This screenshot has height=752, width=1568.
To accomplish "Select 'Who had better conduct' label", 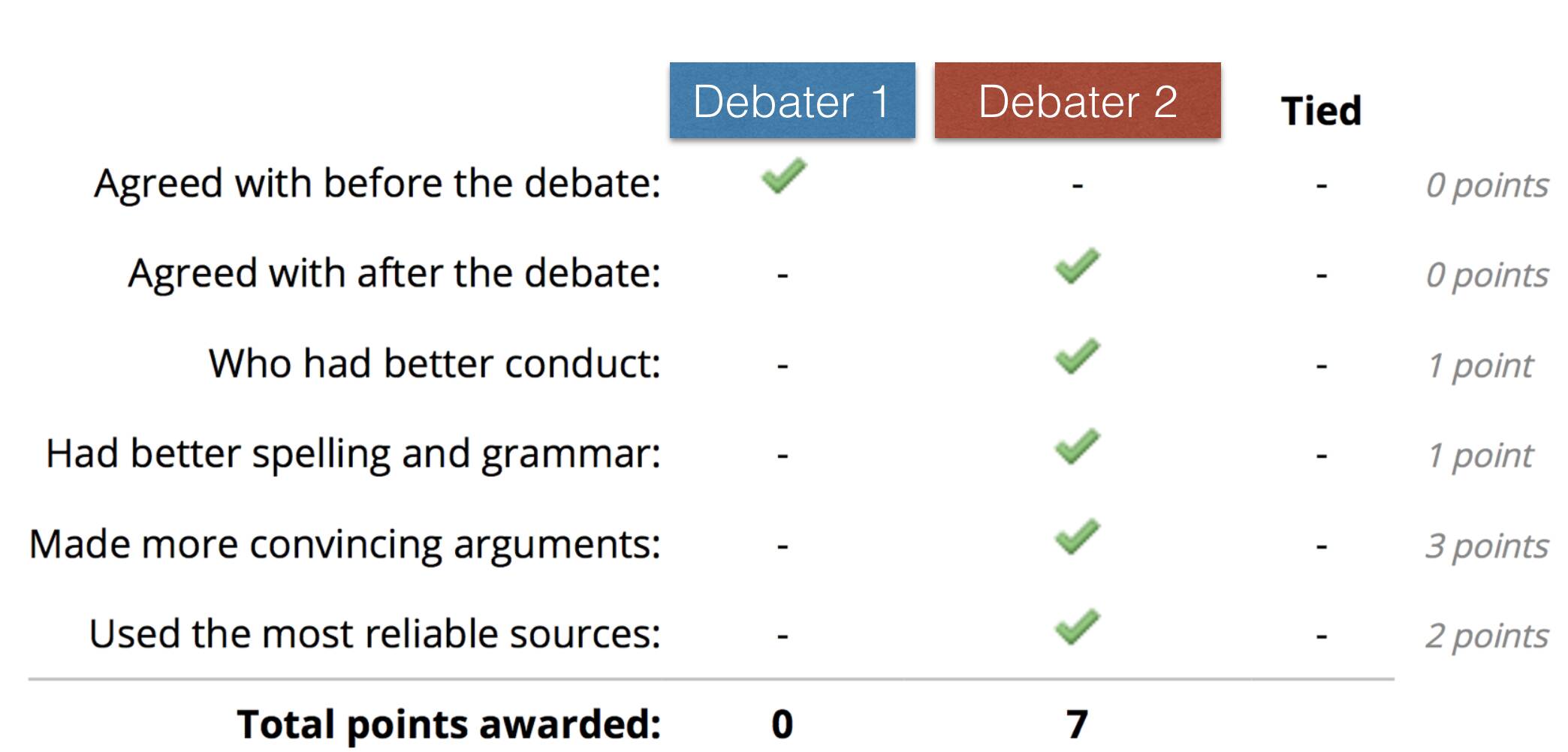I will 435,363.
